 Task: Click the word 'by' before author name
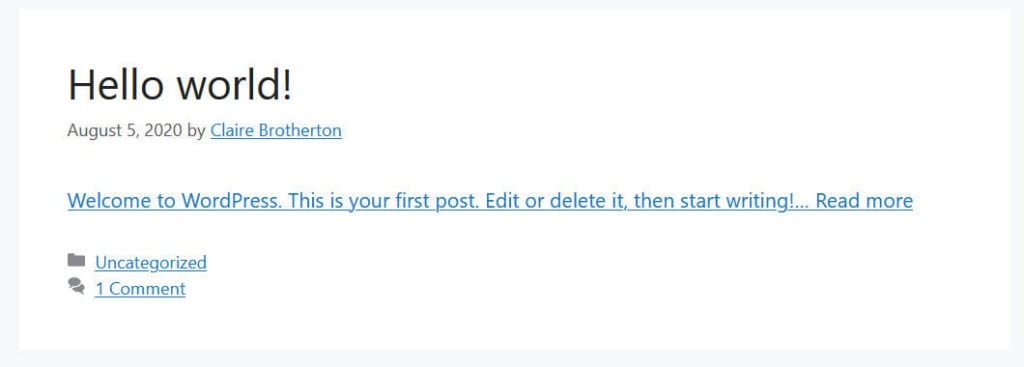[196, 131]
